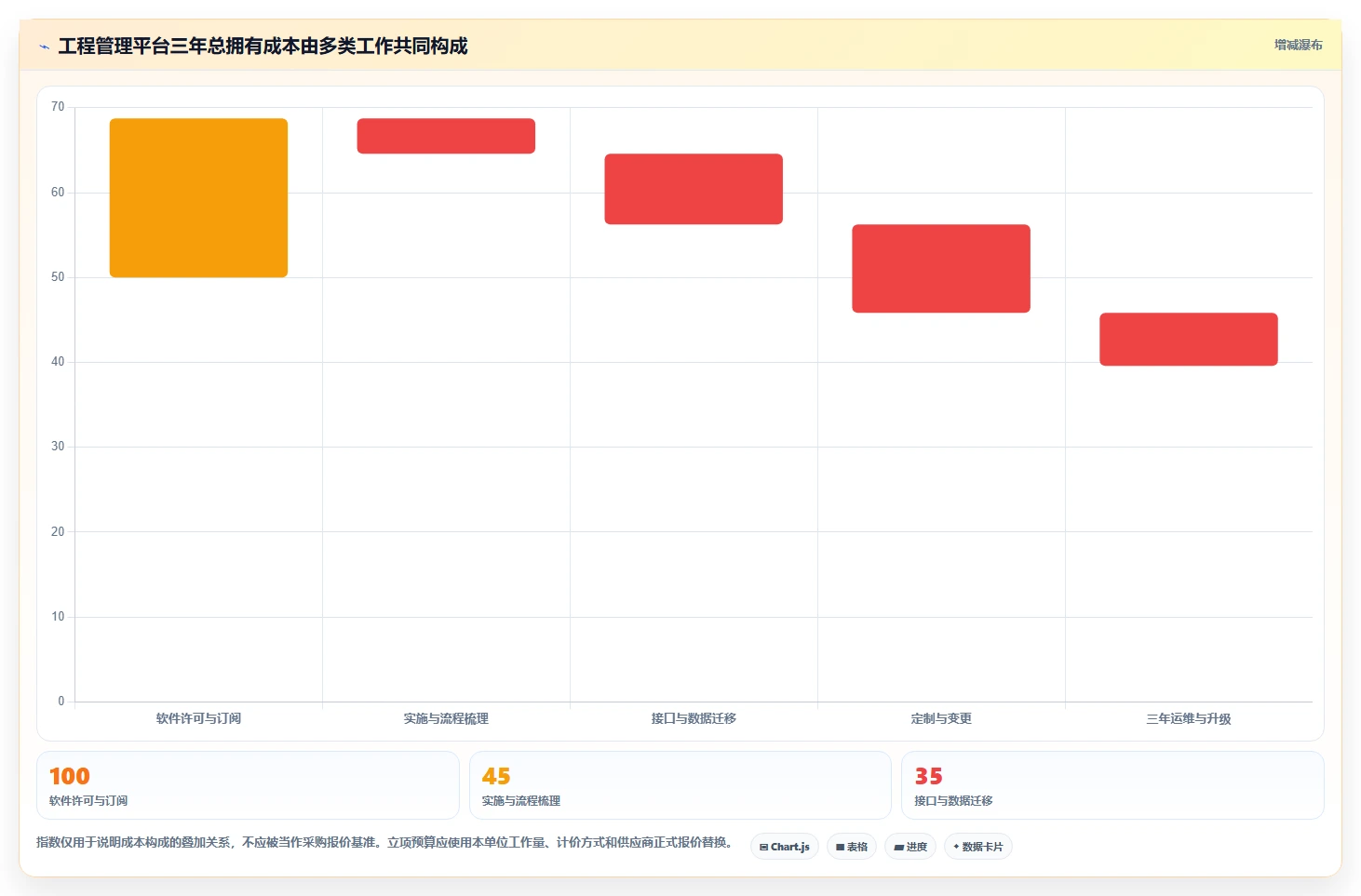Click x-axis label 软件许可与订阅
The image size is (1361, 896).
pyautogui.click(x=198, y=718)
